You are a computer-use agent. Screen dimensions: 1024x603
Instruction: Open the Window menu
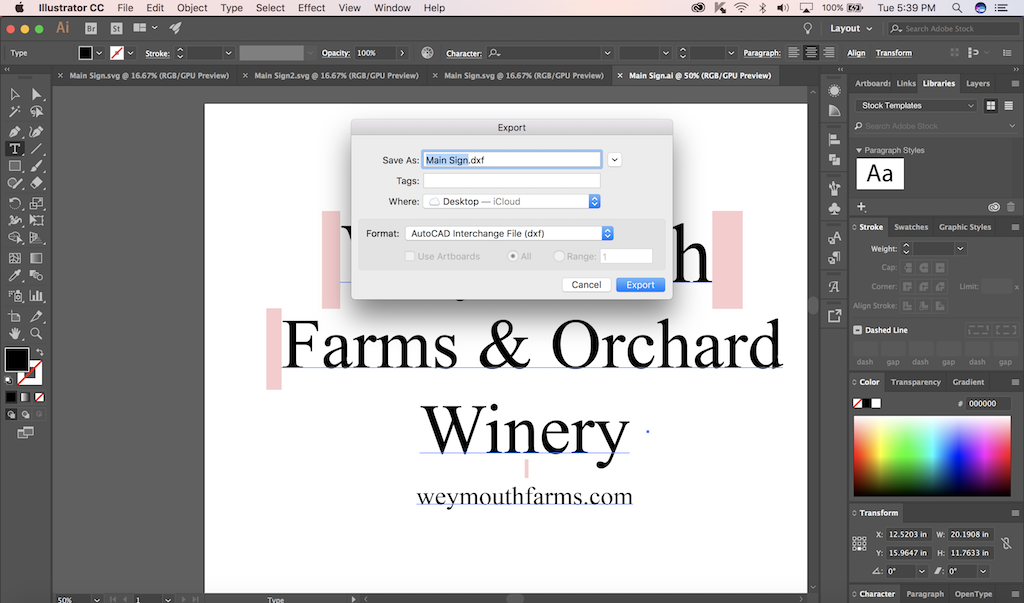[x=392, y=8]
